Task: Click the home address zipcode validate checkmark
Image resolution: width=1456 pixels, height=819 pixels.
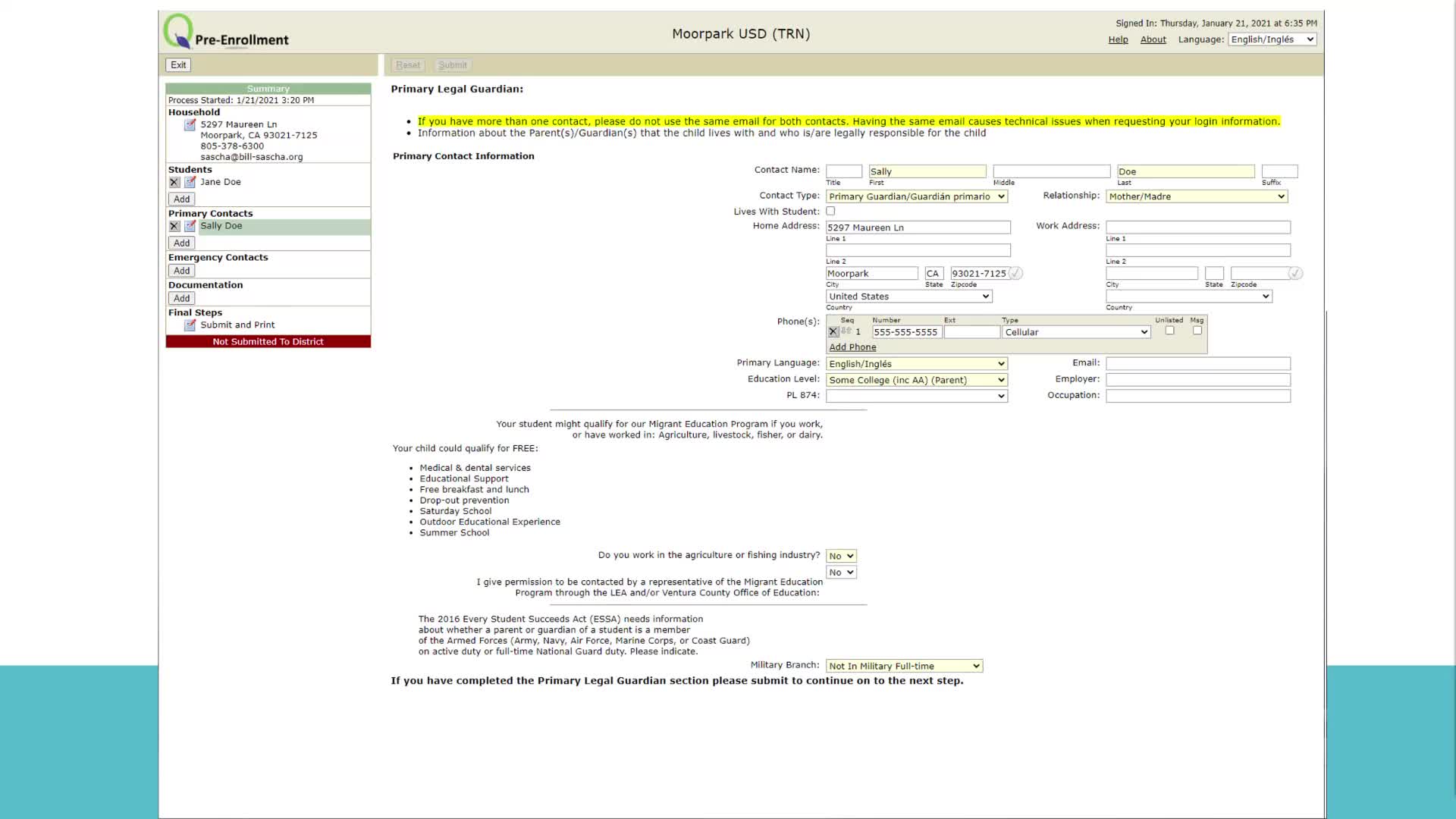Action: (x=1015, y=274)
